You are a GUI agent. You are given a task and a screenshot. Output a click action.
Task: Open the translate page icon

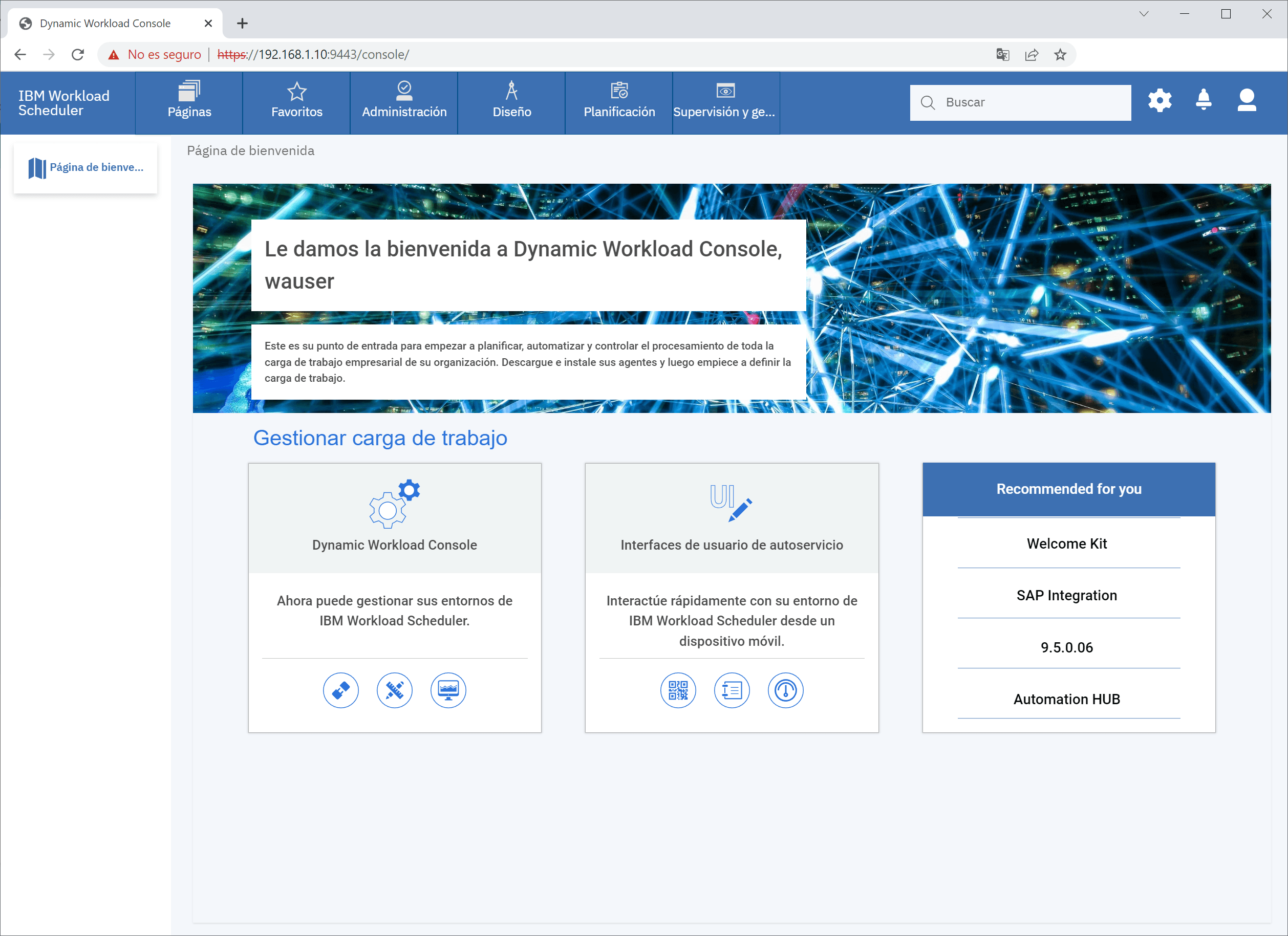(1002, 54)
